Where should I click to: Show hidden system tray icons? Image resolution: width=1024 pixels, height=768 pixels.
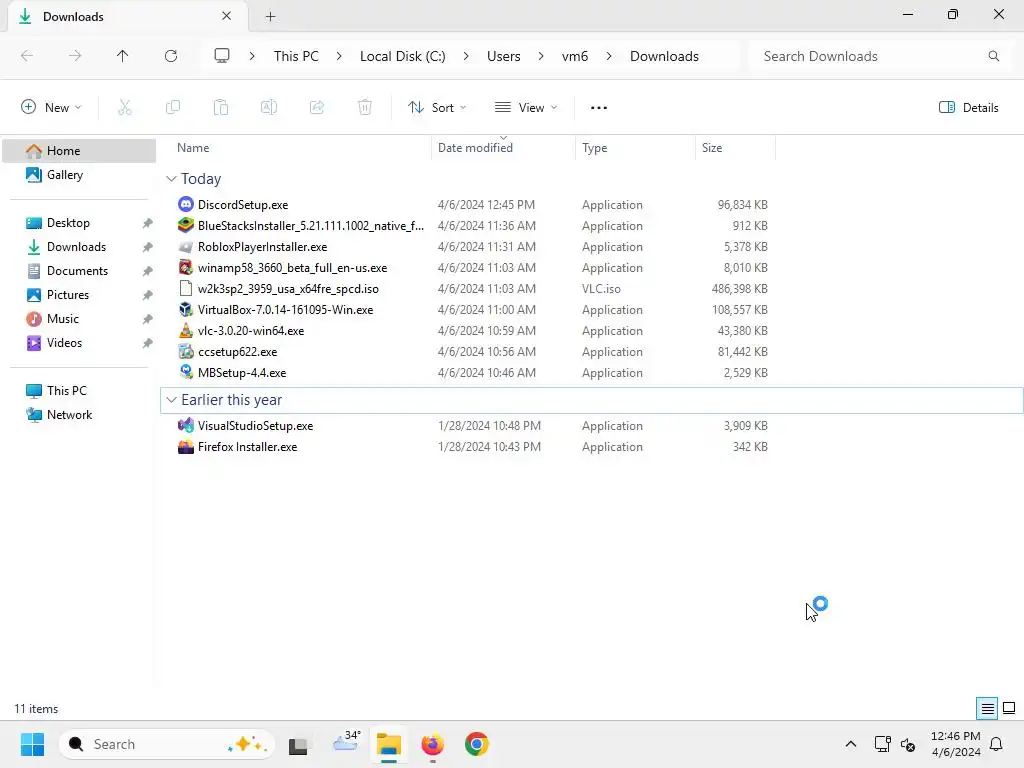pos(850,744)
